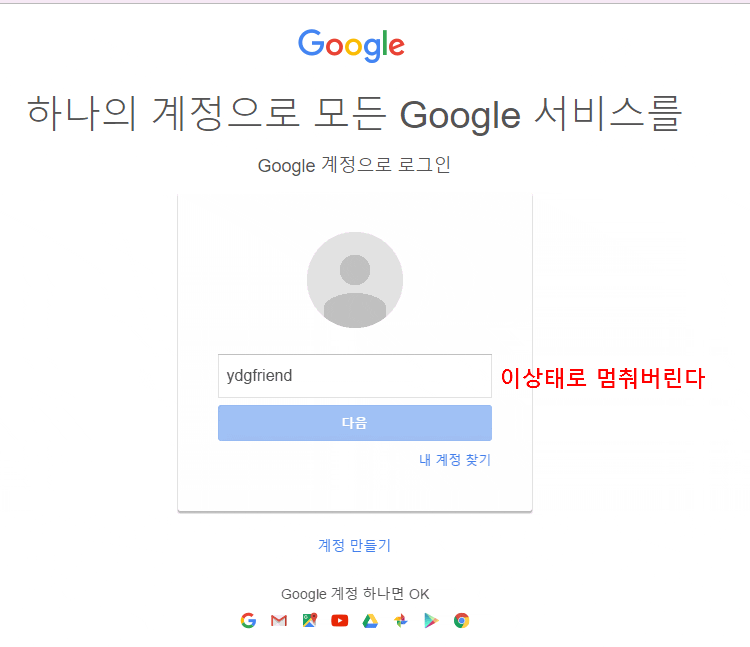Image resolution: width=750 pixels, height=647 pixels.
Task: Open the 내 계정 찾기 link
Action: coord(455,460)
